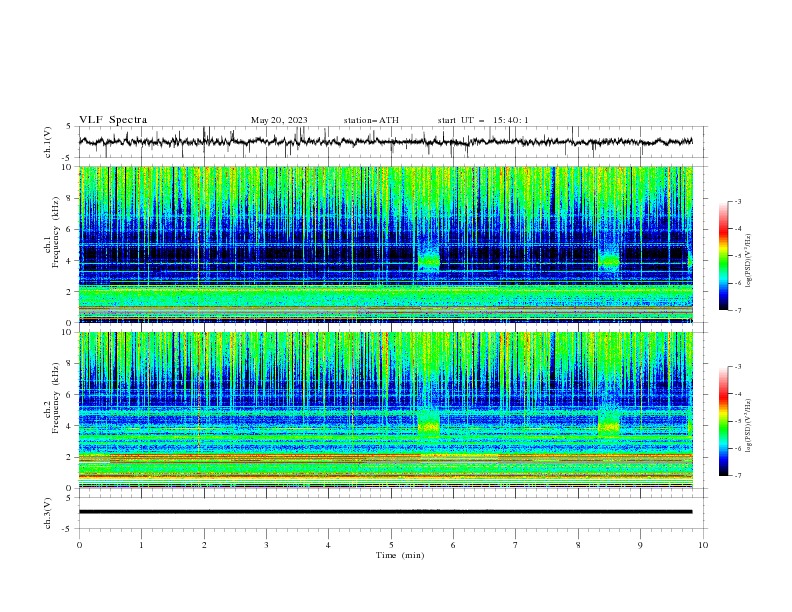Viewport: 792px width, 612px height.
Task: Click the time axis tick "0"
Action: (x=79, y=545)
